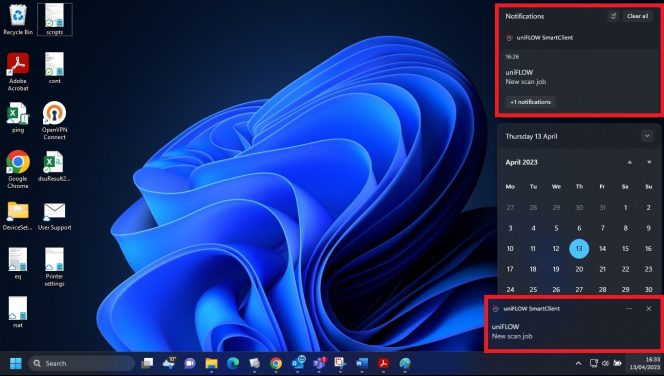664x376 pixels.
Task: Expand the +1 notifications button
Action: coord(530,102)
